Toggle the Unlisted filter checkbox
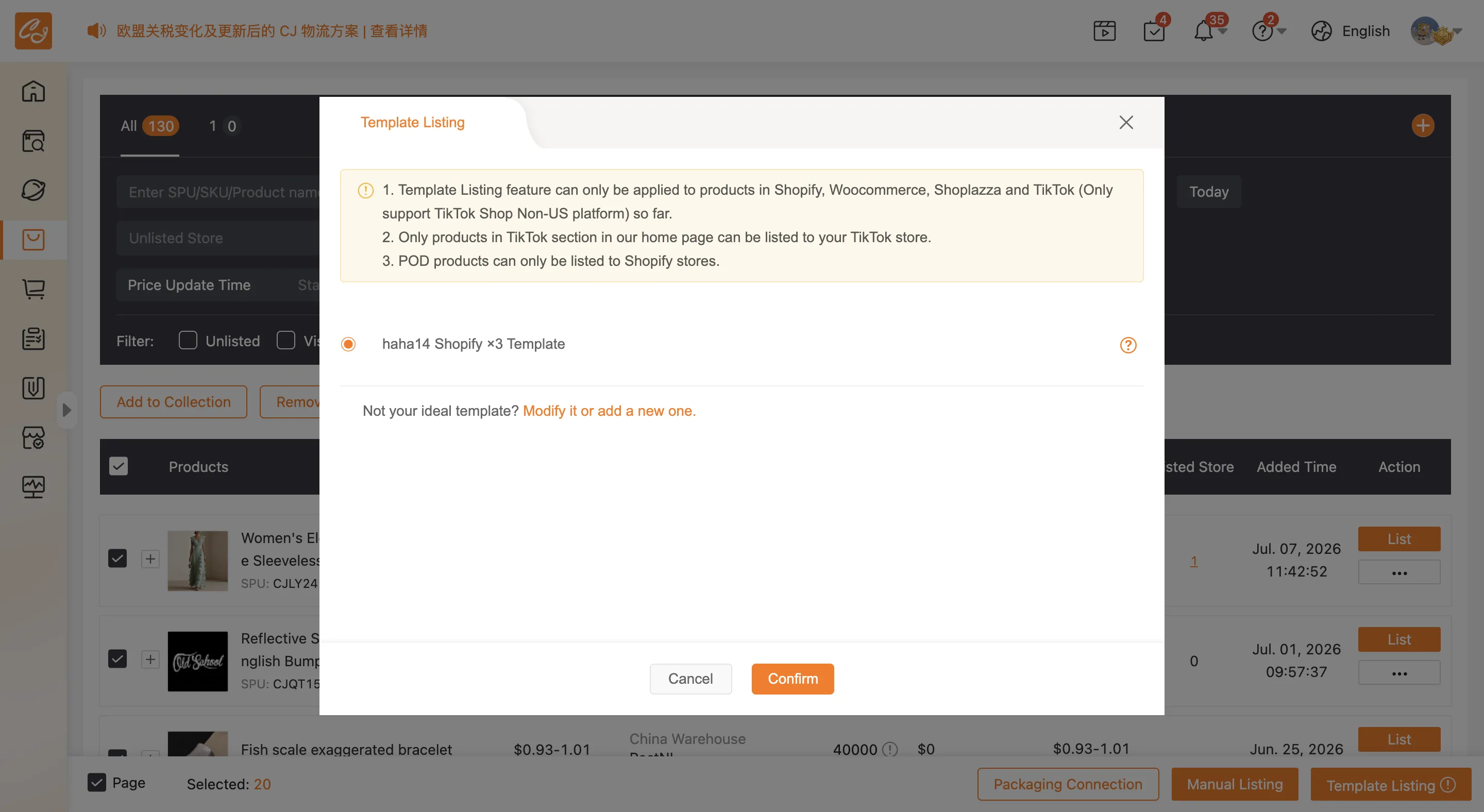Viewport: 1484px width, 812px height. [x=188, y=341]
